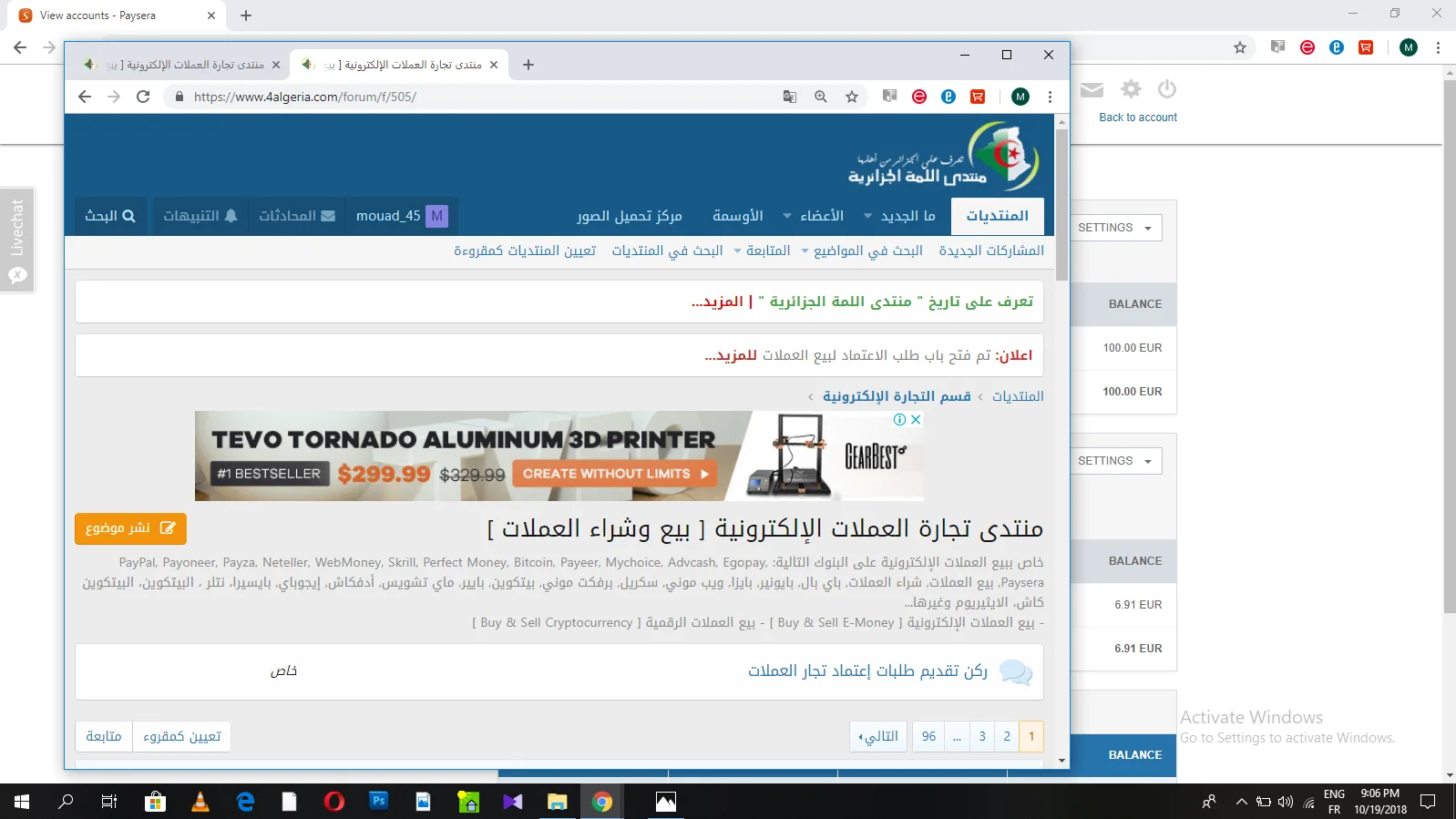
Task: Open the zoom magnifier icon in address bar
Action: [821, 97]
